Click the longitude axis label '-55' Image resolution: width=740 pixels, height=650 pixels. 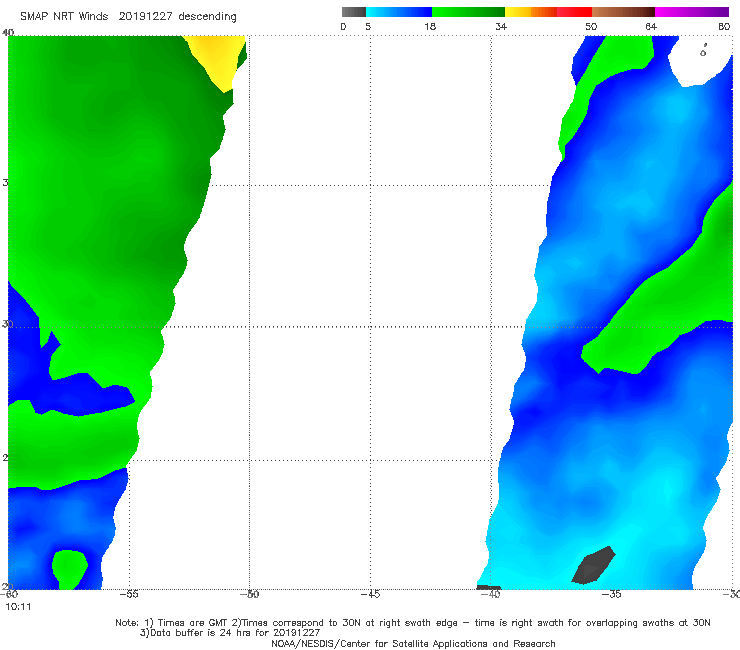pos(129,594)
